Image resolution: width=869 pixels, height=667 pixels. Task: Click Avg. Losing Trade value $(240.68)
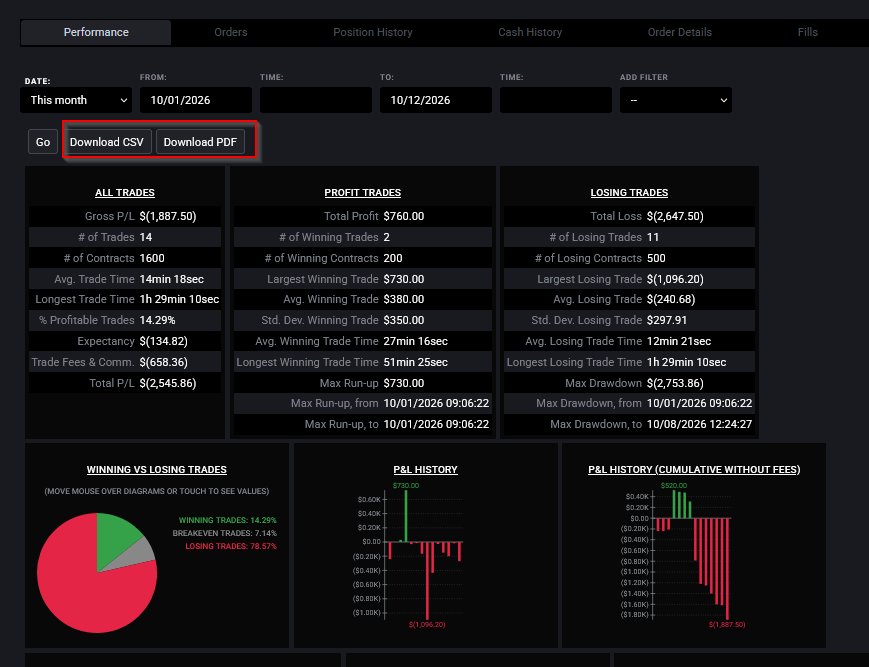click(671, 299)
